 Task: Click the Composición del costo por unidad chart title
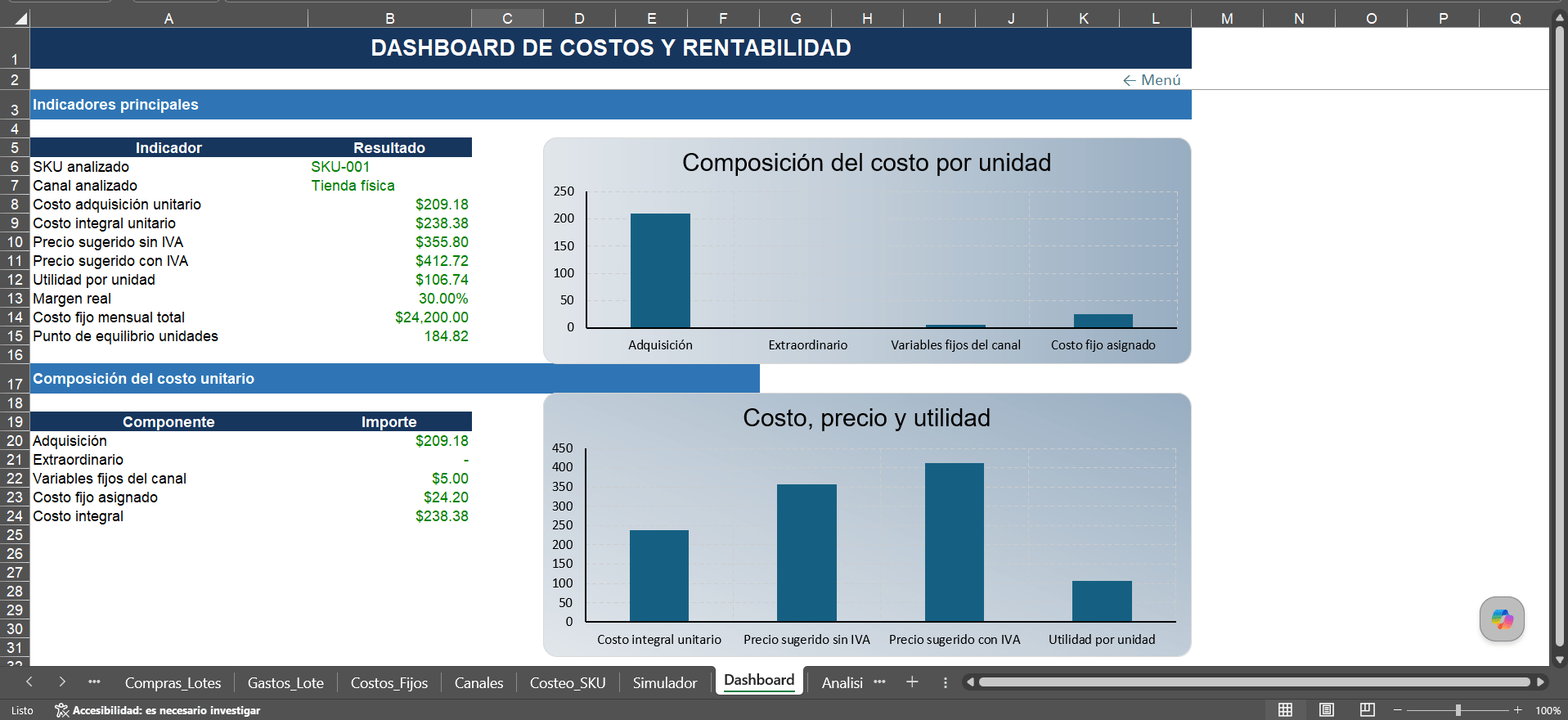click(866, 163)
